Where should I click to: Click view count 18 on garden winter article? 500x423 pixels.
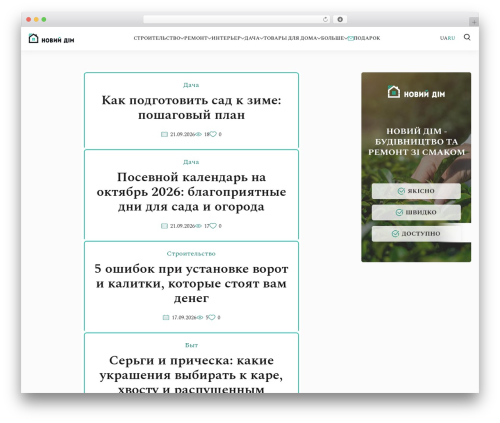click(206, 134)
